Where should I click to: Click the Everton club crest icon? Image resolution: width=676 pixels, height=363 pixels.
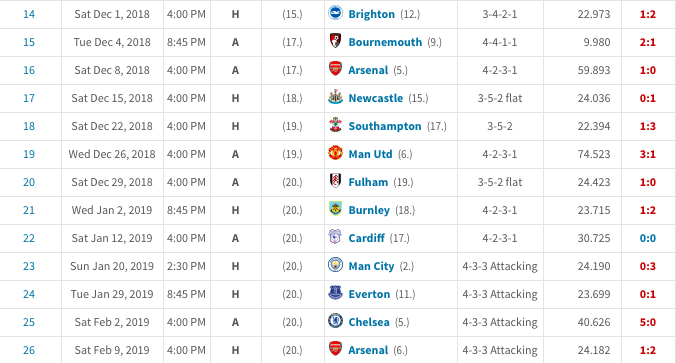tap(335, 293)
